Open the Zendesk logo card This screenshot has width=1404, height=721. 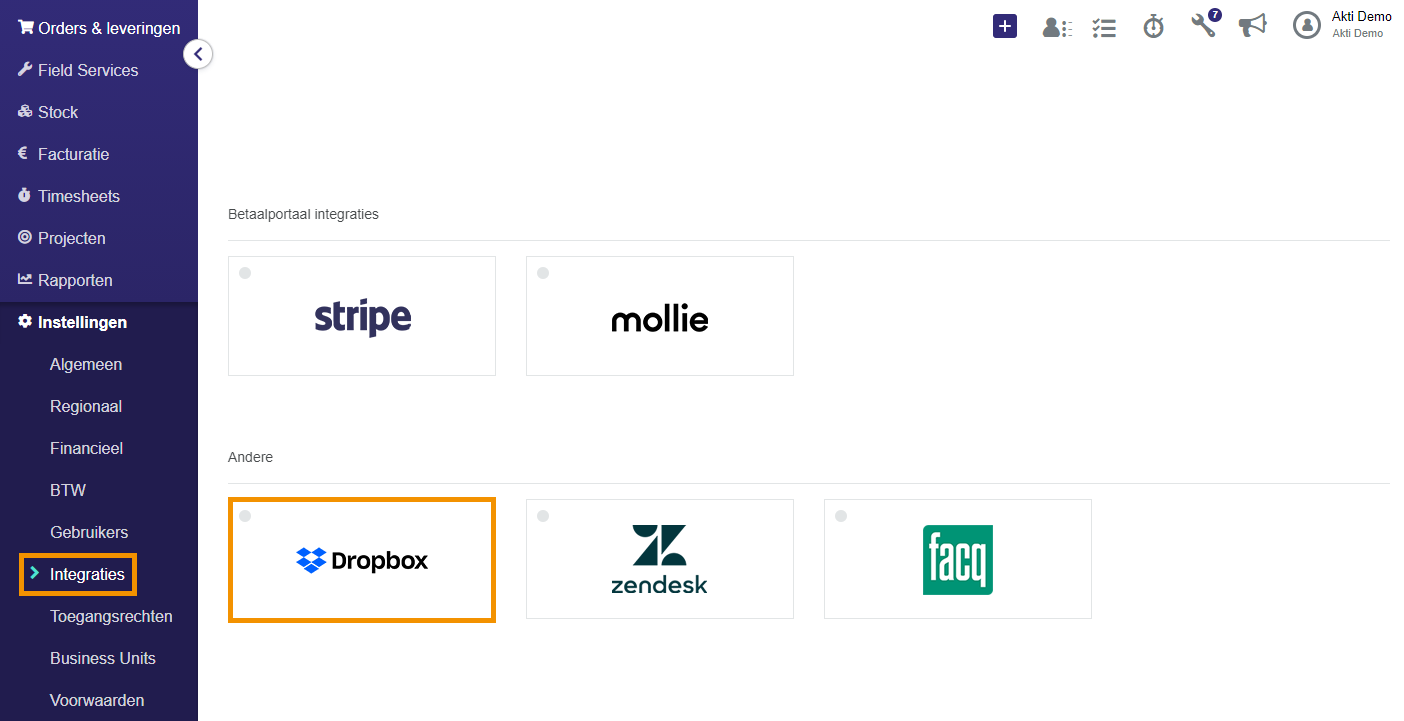point(660,559)
